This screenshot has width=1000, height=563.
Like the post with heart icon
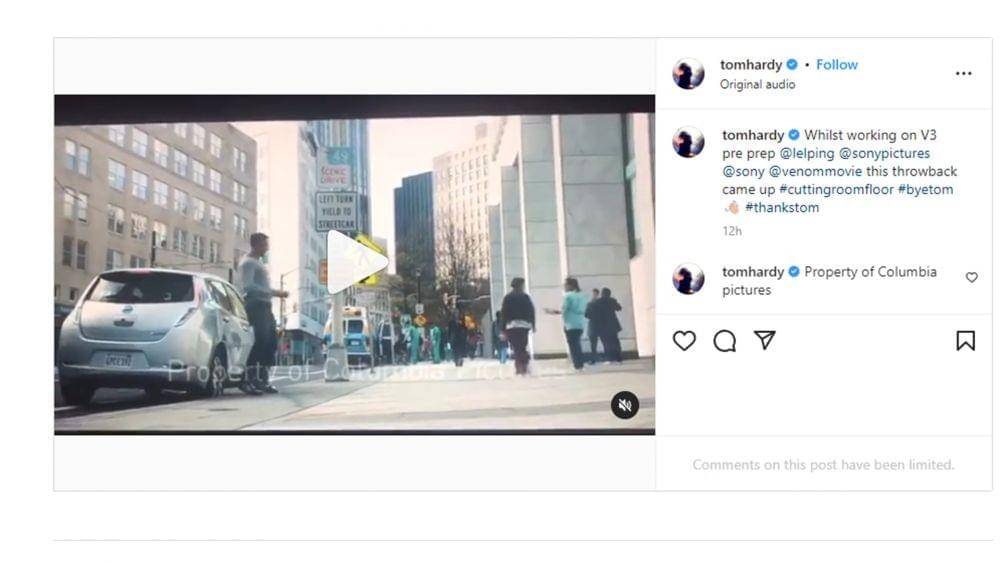pyautogui.click(x=684, y=341)
